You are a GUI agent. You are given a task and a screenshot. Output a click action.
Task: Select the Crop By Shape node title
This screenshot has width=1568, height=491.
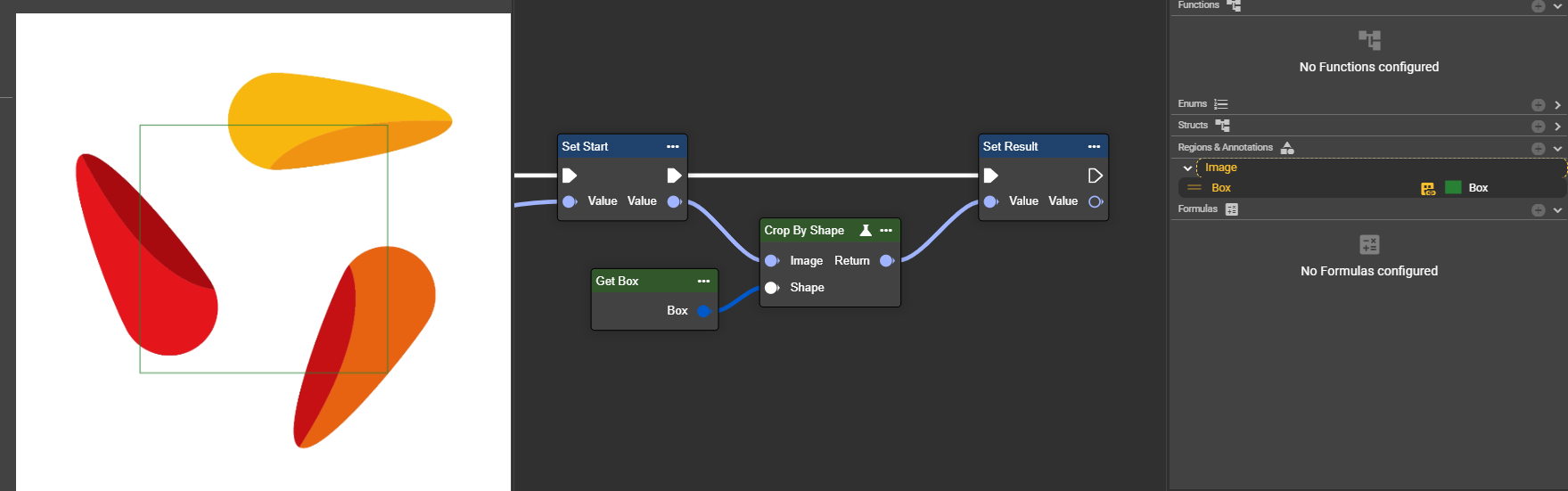pyautogui.click(x=804, y=231)
